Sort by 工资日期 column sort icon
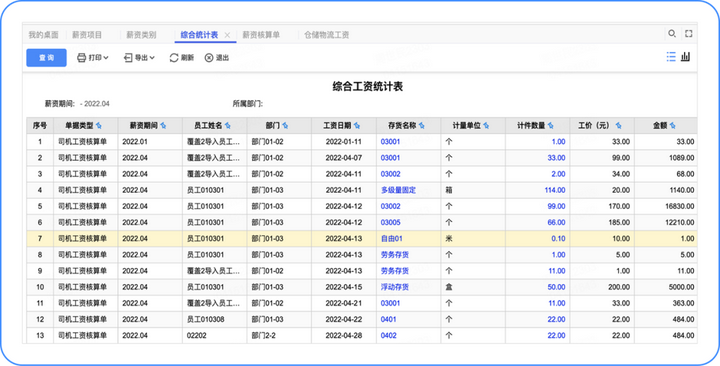 coord(357,125)
